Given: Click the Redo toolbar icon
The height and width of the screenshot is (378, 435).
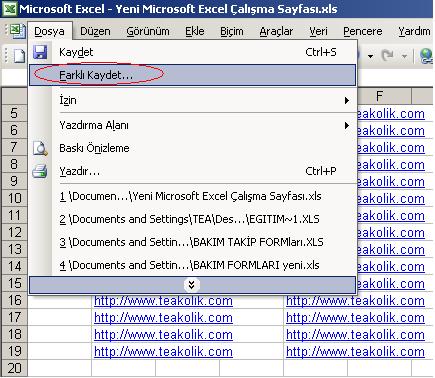Looking at the screenshot, I should [x=388, y=55].
